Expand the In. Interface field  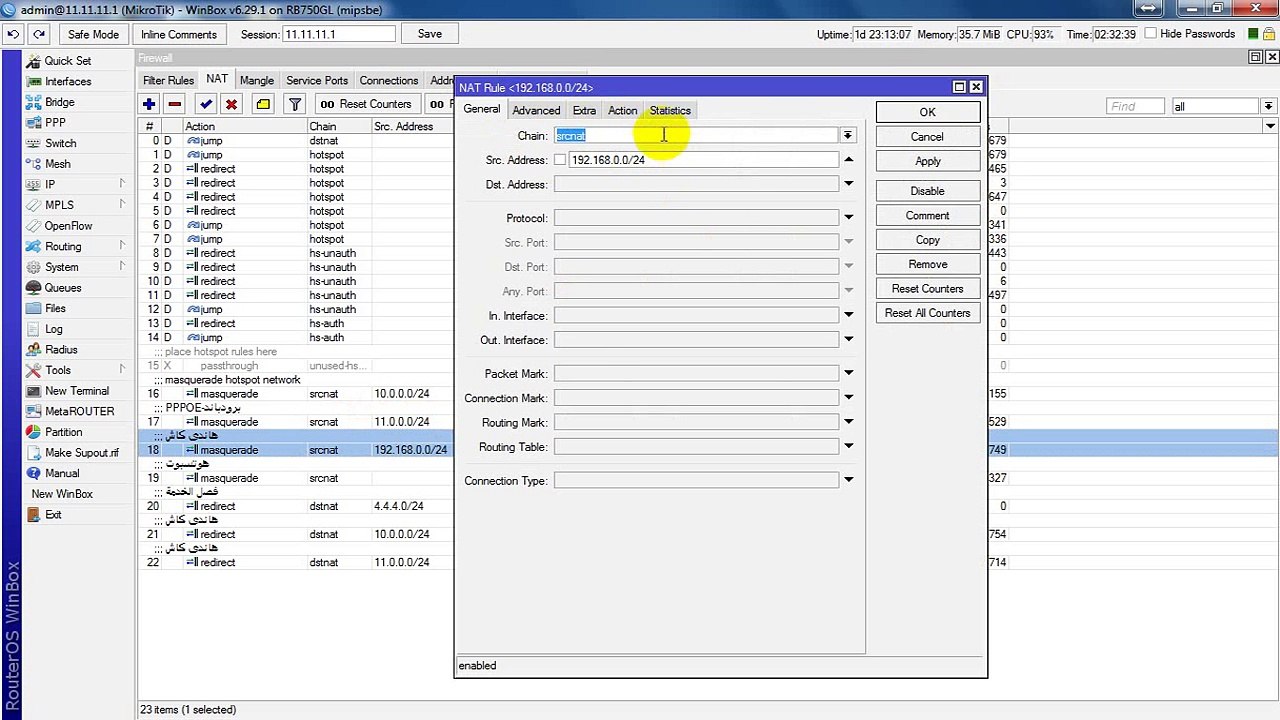(x=848, y=315)
